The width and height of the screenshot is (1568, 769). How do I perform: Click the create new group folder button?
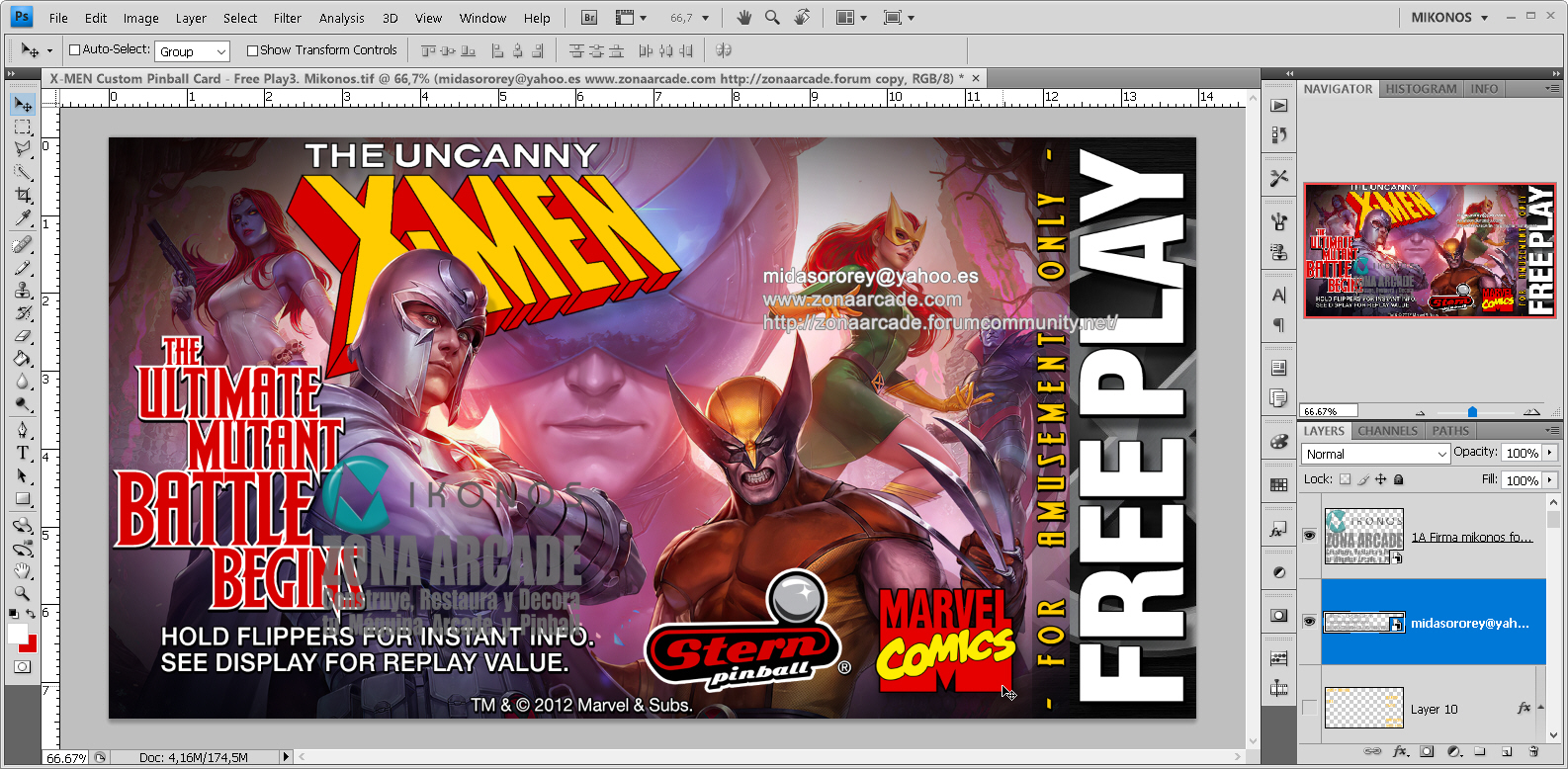pyautogui.click(x=1480, y=751)
